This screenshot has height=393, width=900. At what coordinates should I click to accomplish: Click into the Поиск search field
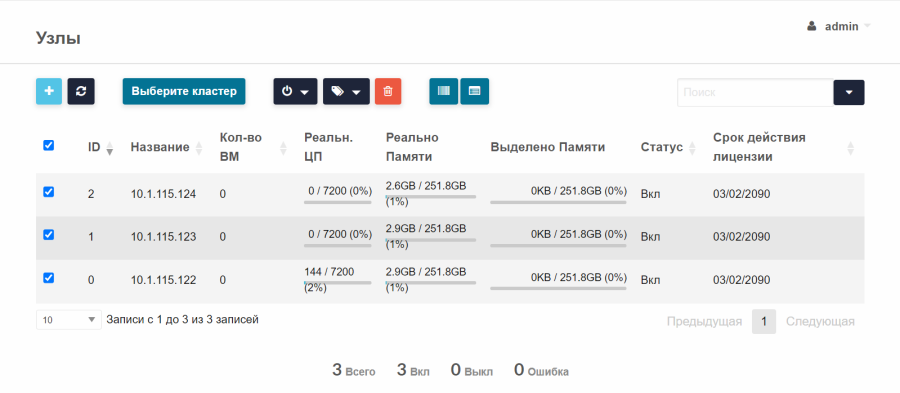755,92
